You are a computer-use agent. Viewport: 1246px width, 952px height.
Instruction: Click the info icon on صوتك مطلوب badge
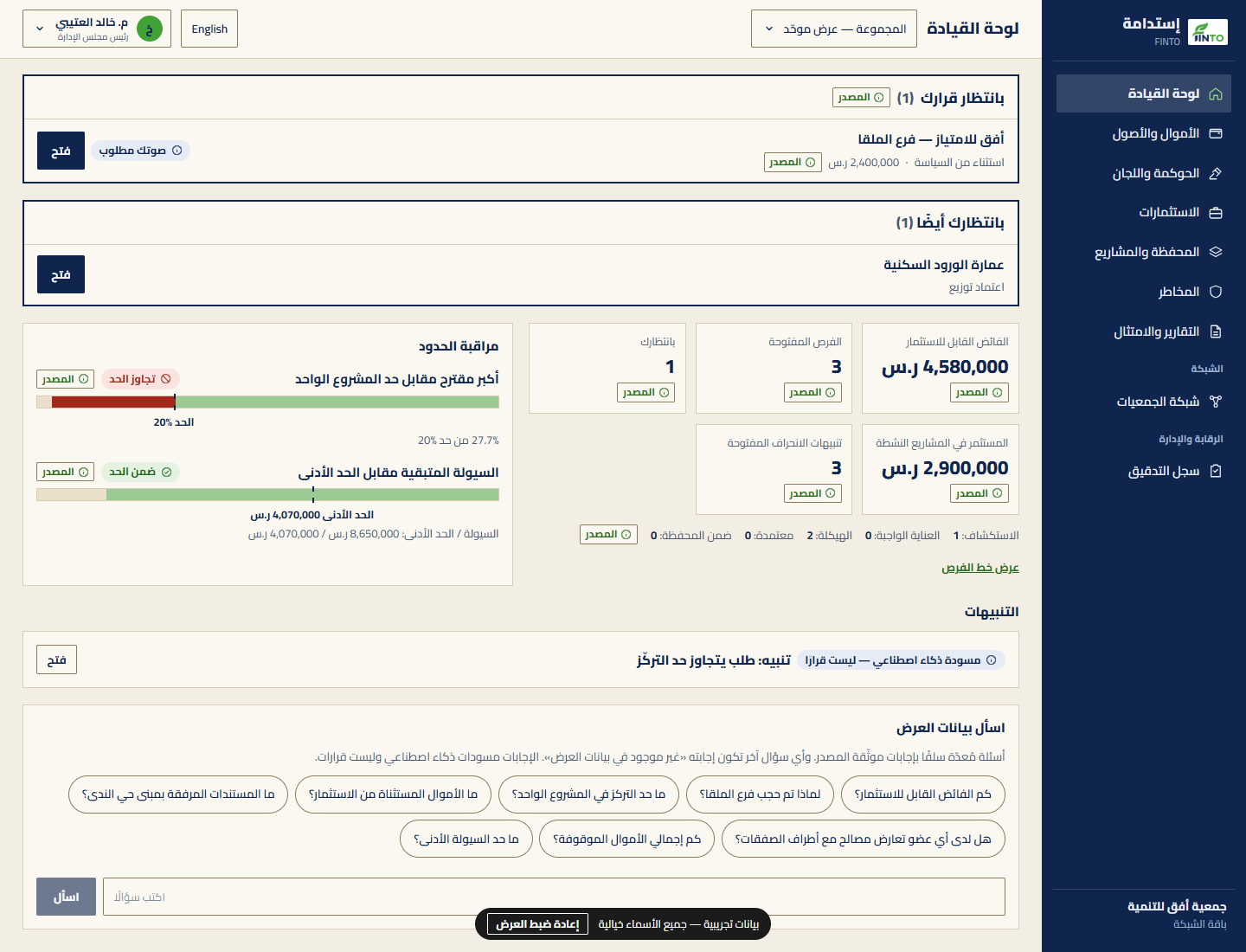coord(177,151)
